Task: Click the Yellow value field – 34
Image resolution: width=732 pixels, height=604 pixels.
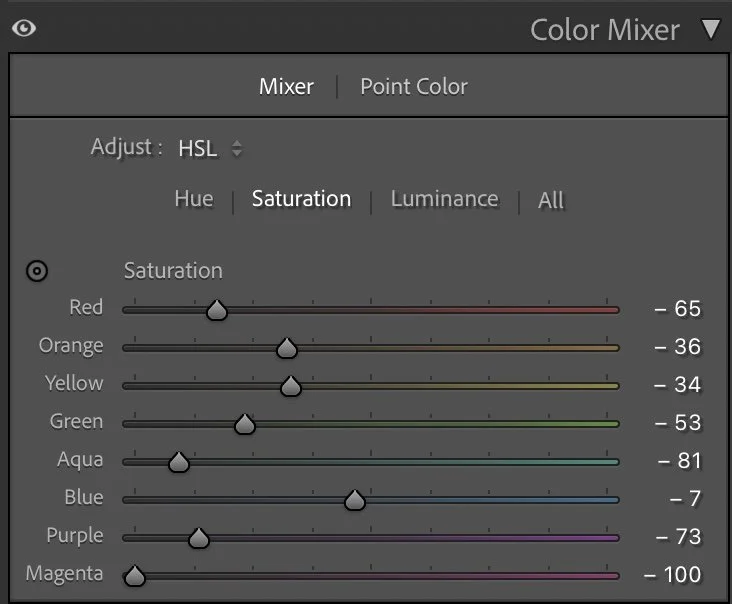Action: coord(678,385)
